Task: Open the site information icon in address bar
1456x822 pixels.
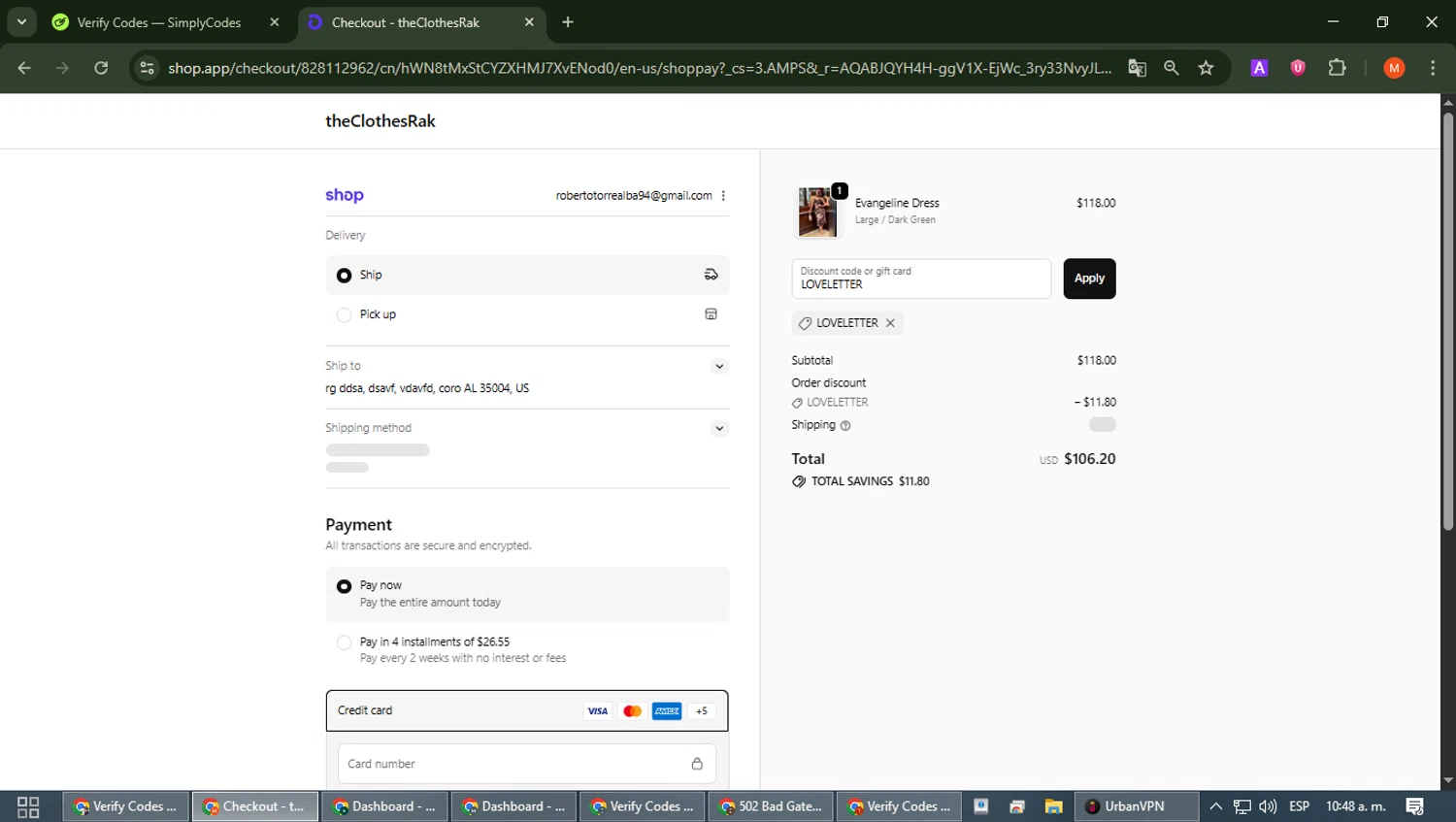Action: point(147,68)
